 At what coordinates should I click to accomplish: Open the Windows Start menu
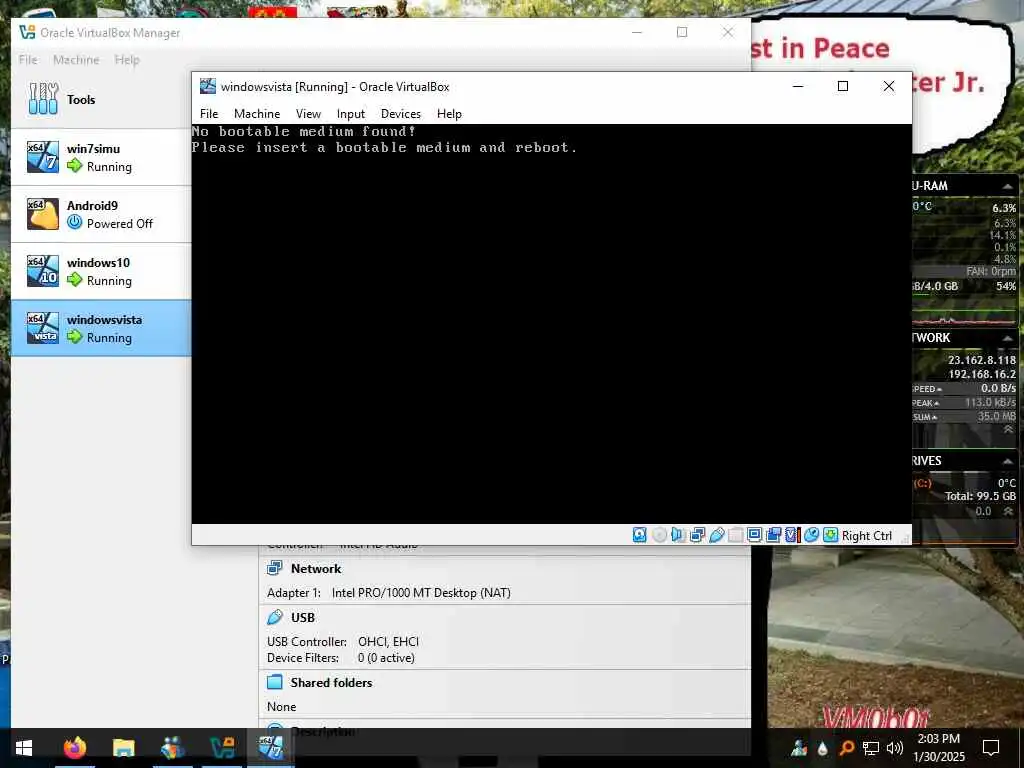[24, 748]
